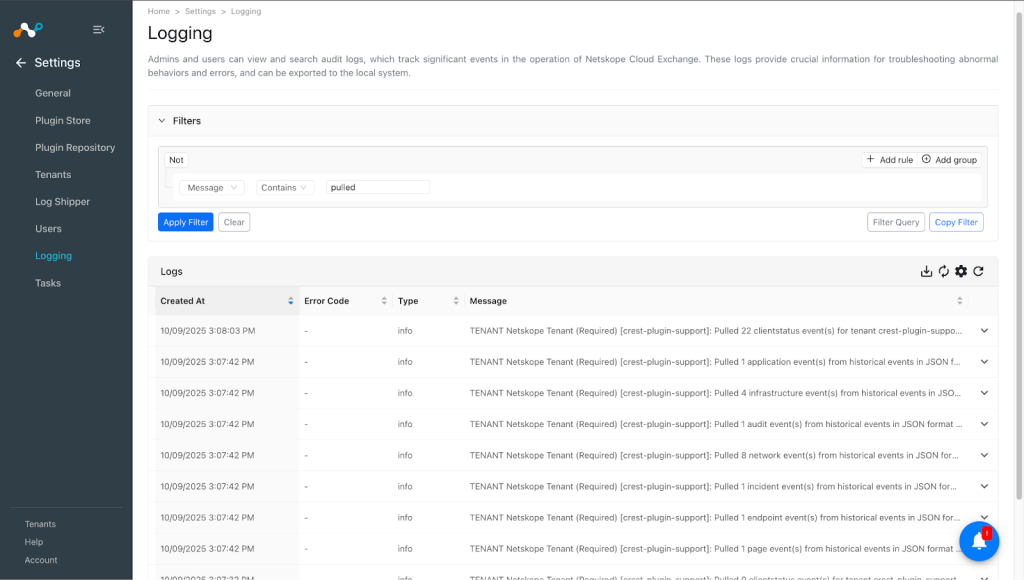Open Tenants under Settings

click(x=53, y=175)
